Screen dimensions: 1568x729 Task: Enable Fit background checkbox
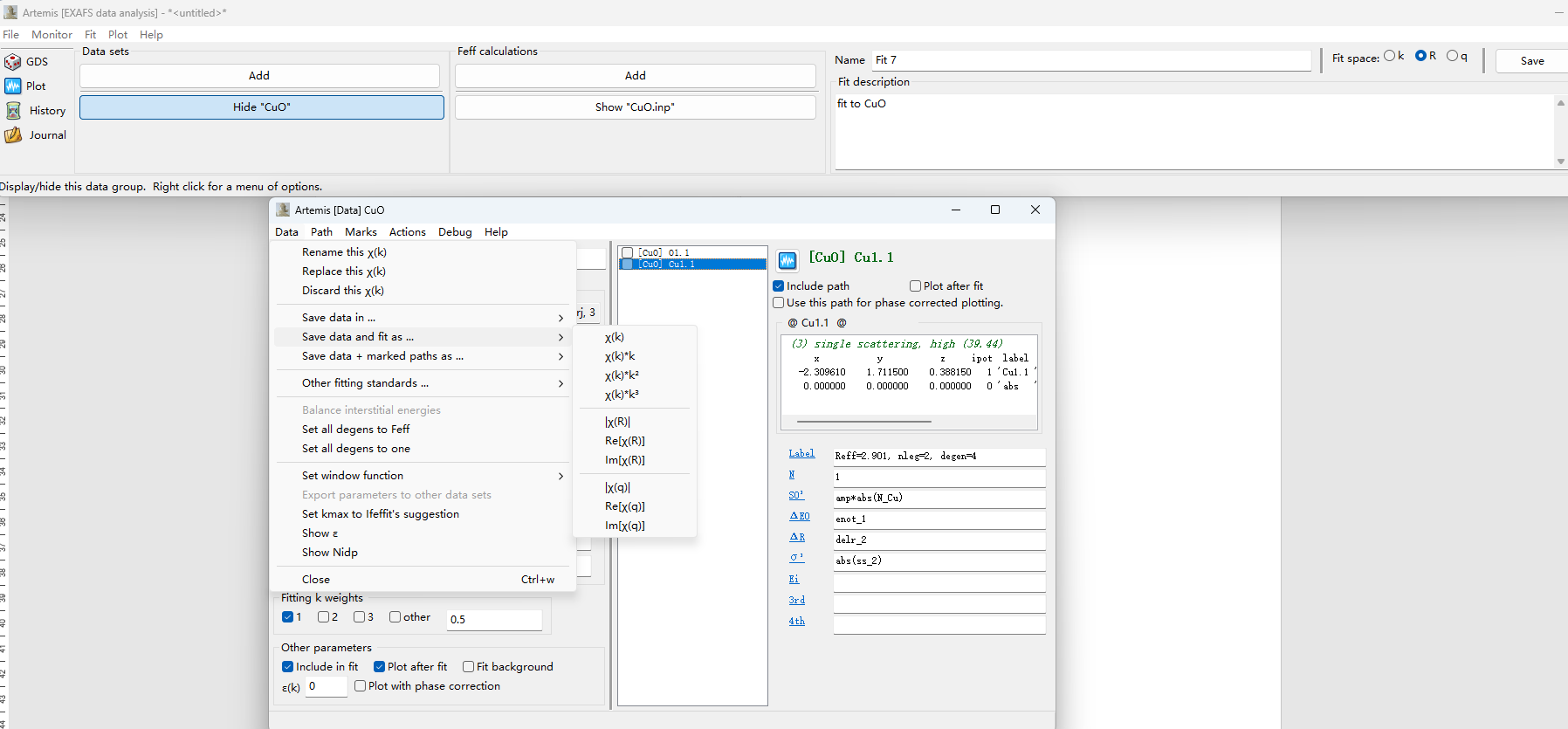[469, 667]
